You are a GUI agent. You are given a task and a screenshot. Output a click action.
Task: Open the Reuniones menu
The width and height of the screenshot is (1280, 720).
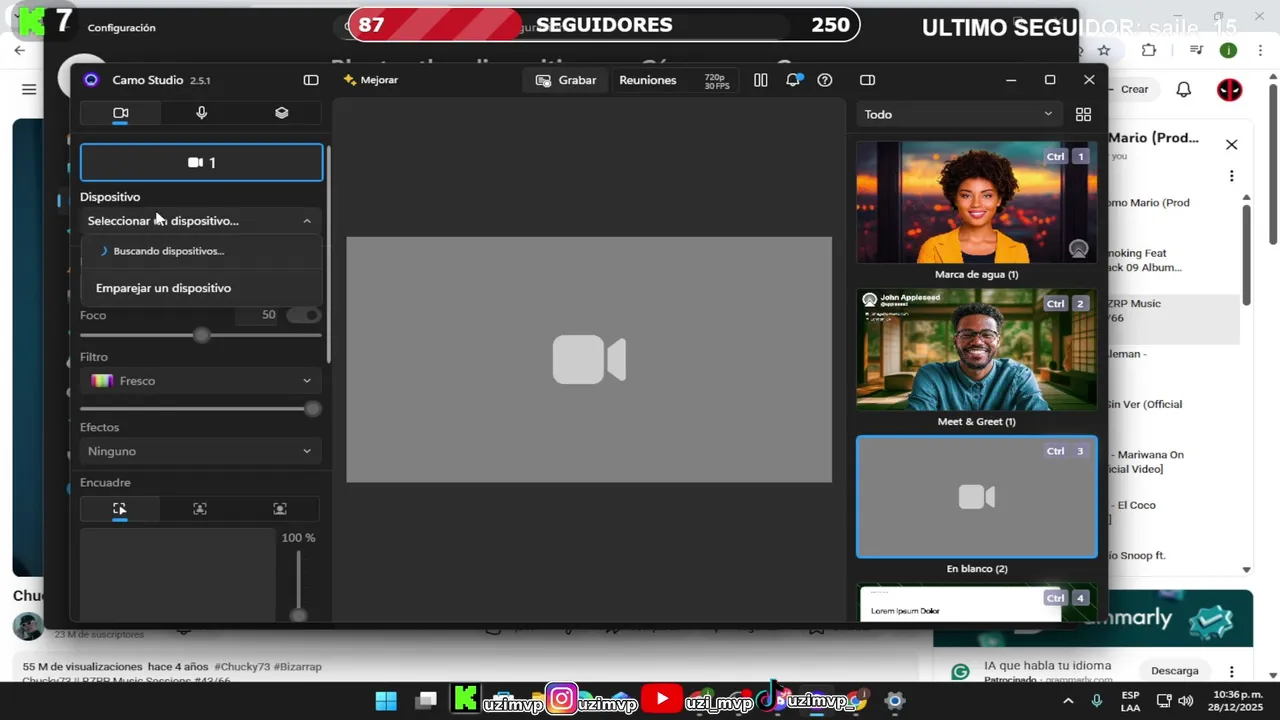(647, 80)
